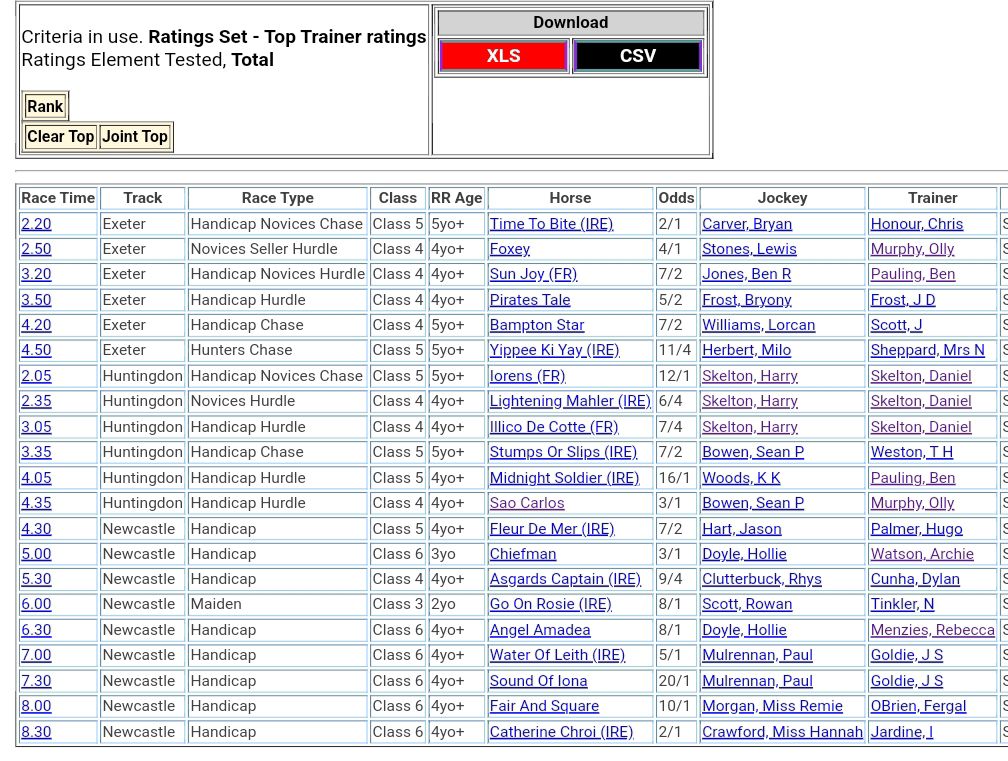This screenshot has width=1008, height=761.
Task: Click the Horse column header
Action: 570,198
